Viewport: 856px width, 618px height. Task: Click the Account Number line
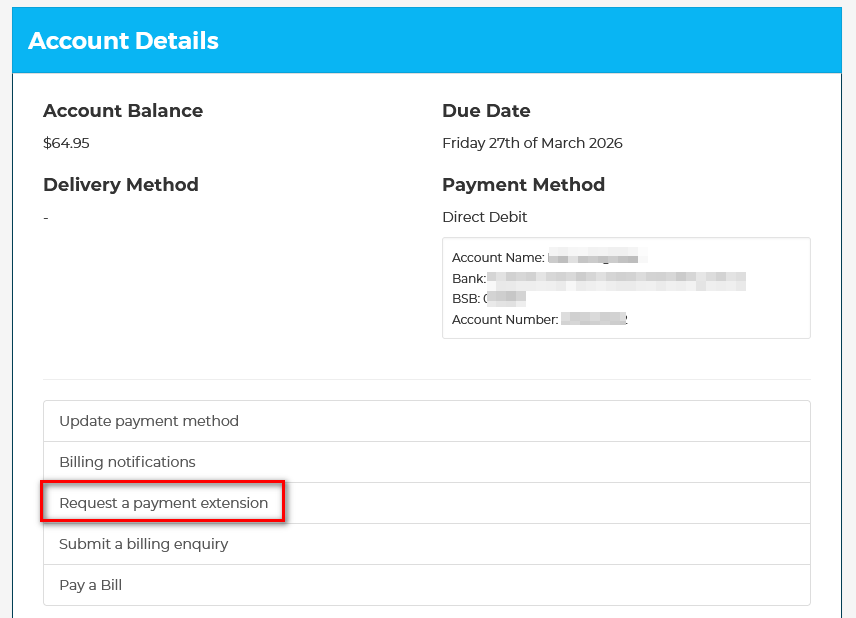[504, 320]
